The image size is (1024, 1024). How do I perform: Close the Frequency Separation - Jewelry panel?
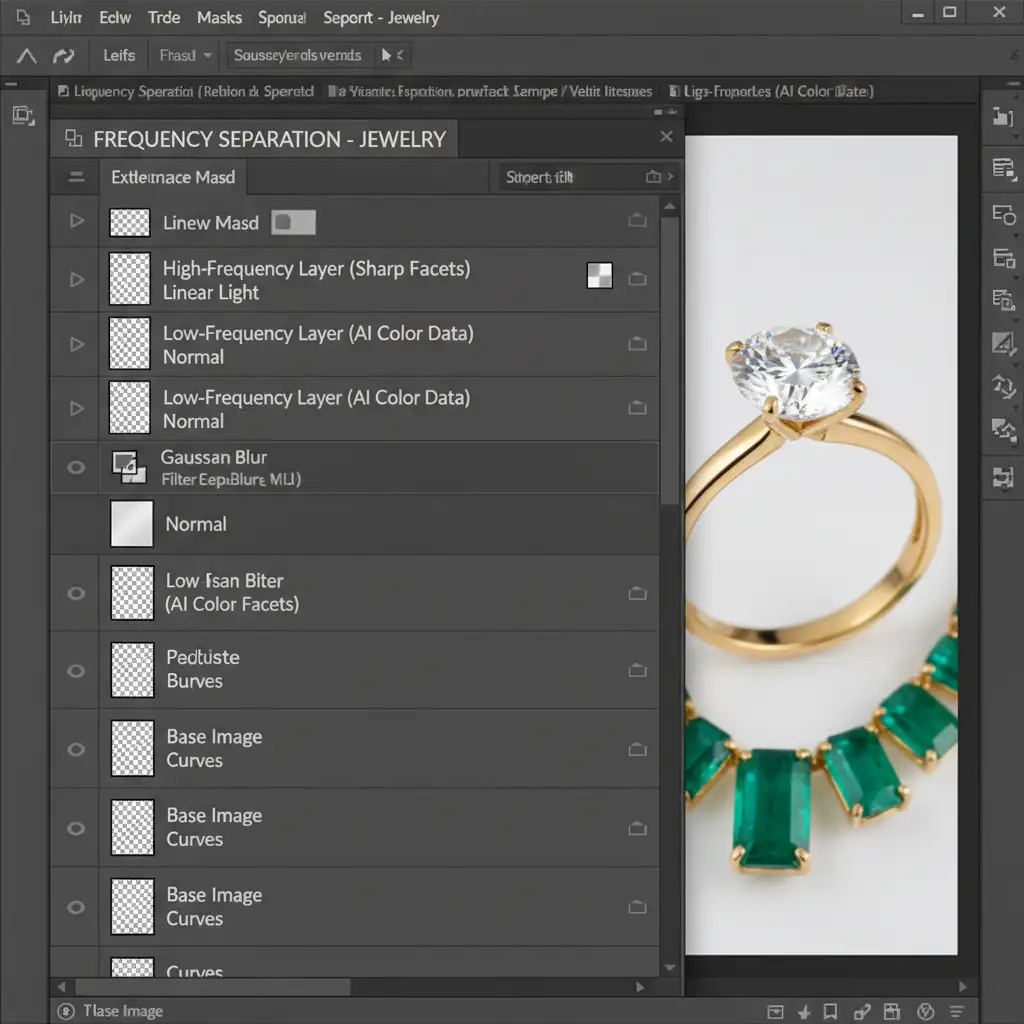tap(667, 137)
